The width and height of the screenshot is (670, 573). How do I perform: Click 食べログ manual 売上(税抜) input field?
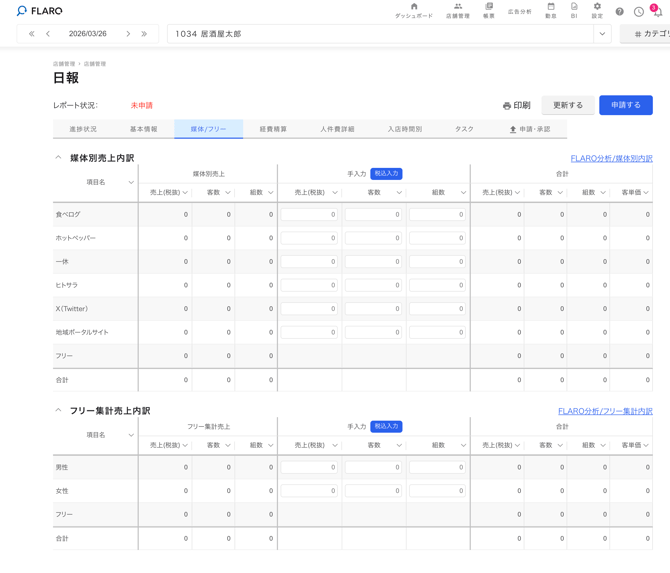[309, 215]
